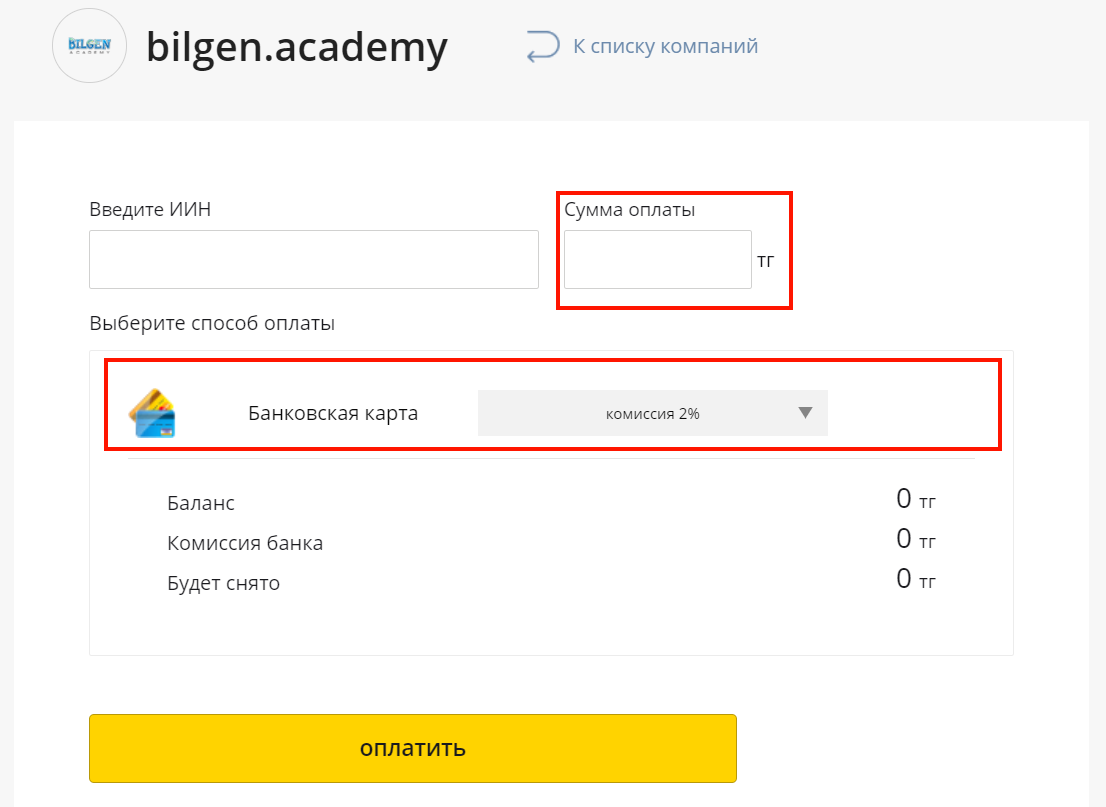Open the 'комиссия 2%' dropdown
This screenshot has height=807, width=1106.
(652, 413)
